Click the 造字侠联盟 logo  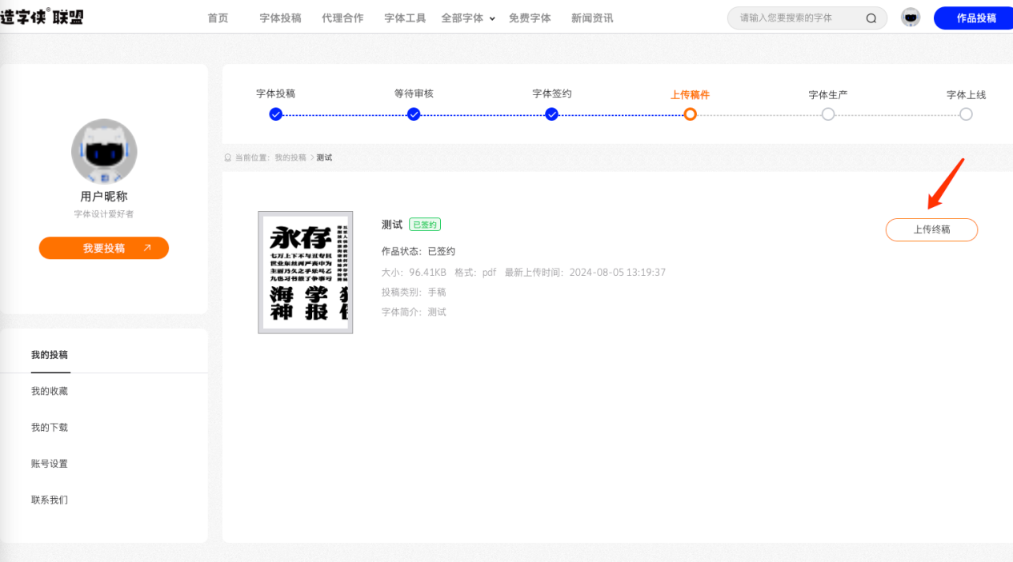(42, 17)
